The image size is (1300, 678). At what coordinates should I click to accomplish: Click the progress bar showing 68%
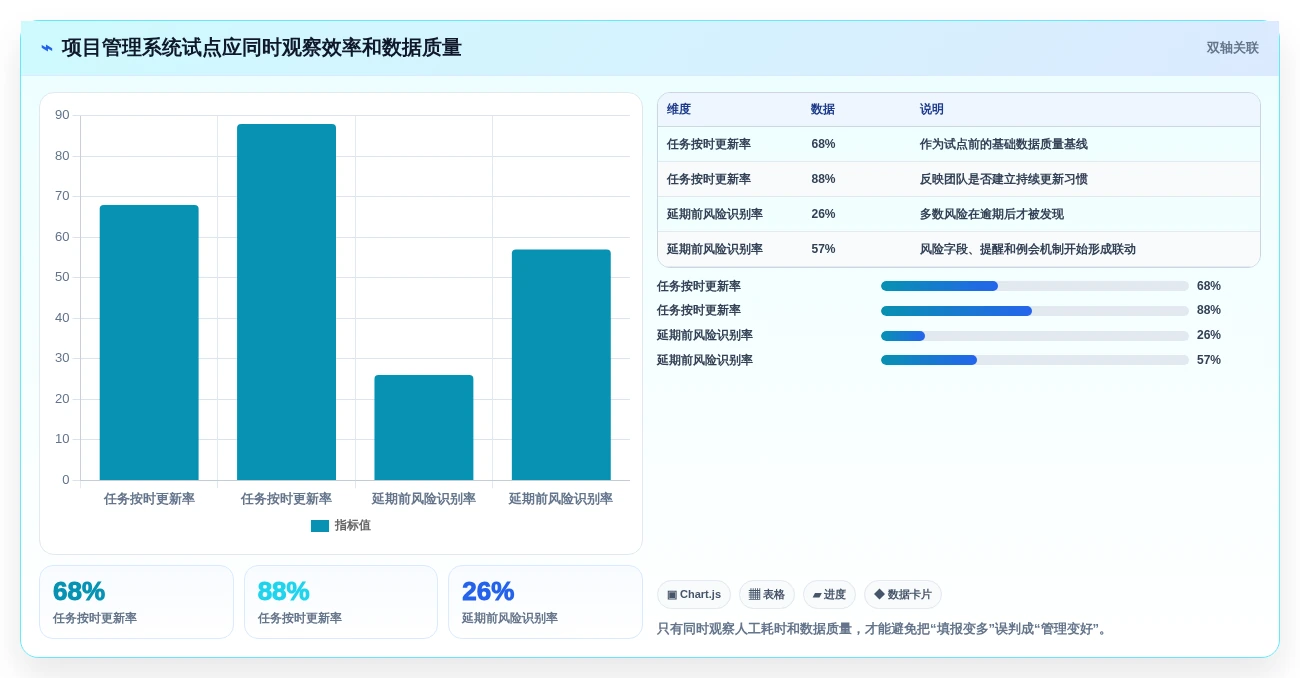coord(1035,286)
